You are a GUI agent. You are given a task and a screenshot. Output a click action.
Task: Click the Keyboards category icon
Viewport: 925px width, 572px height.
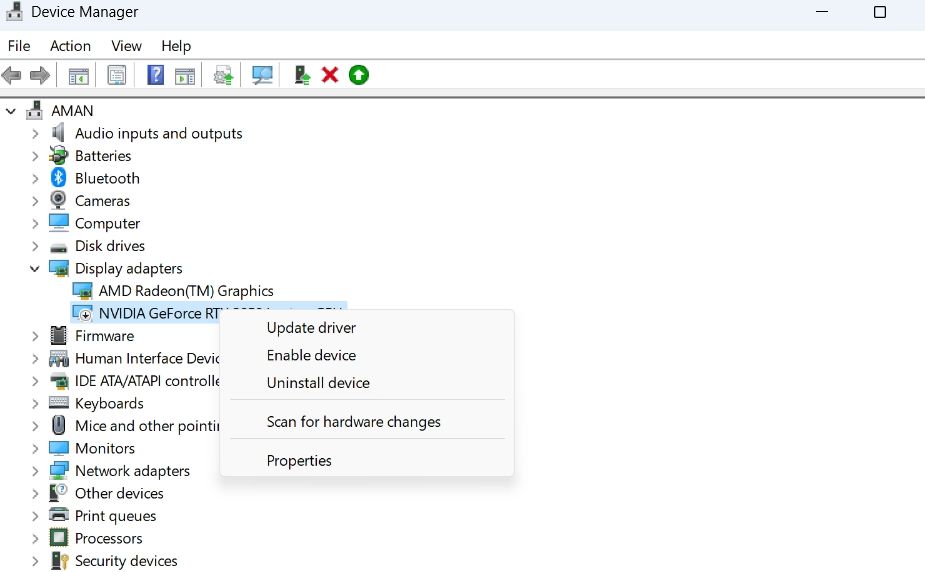(x=58, y=402)
